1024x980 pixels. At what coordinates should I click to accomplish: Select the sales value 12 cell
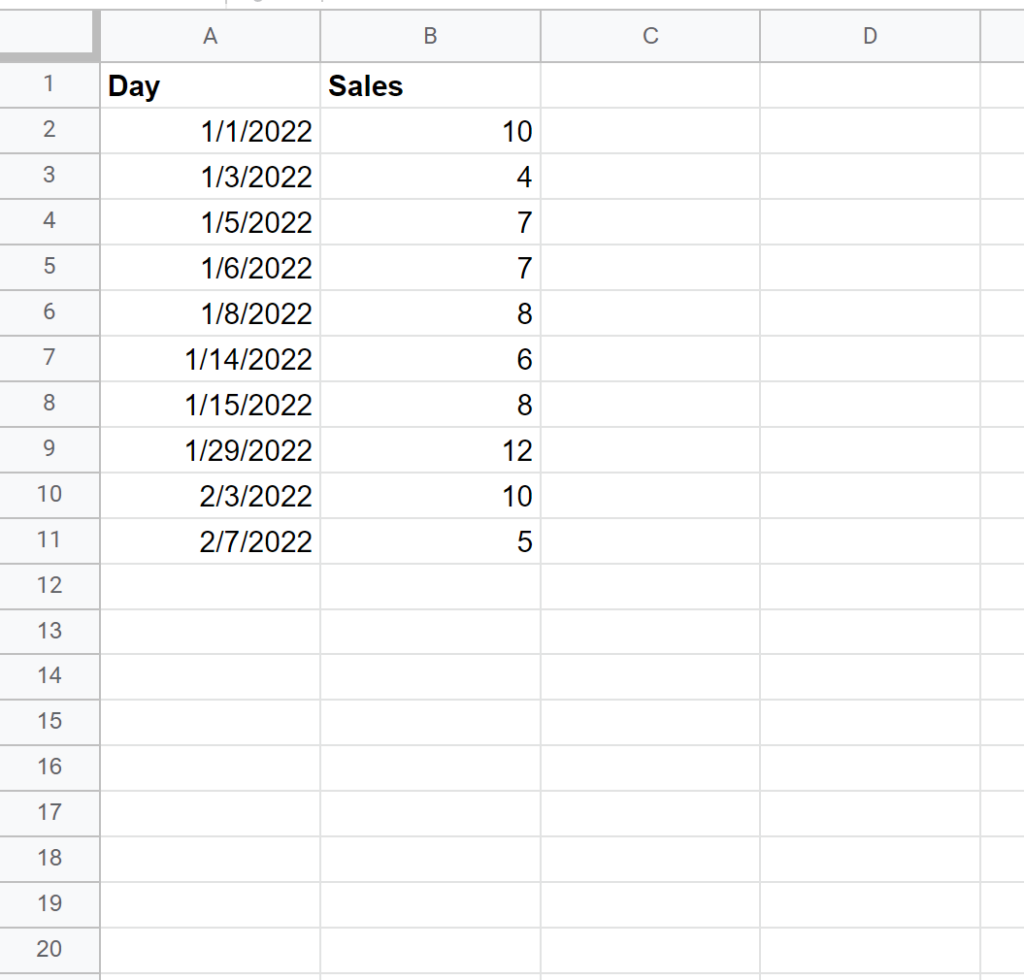430,450
